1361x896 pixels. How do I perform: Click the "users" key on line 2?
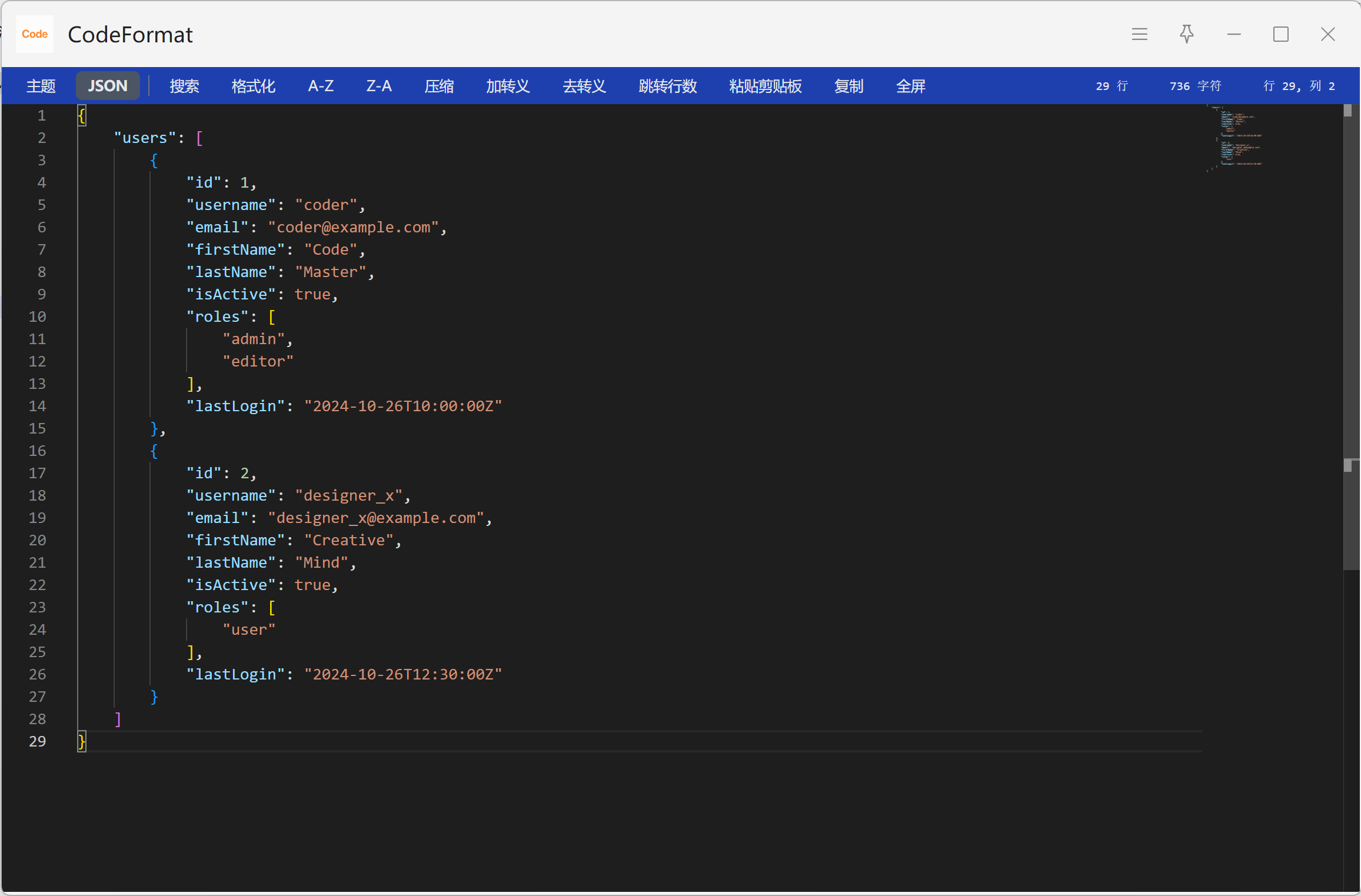pyautogui.click(x=145, y=138)
